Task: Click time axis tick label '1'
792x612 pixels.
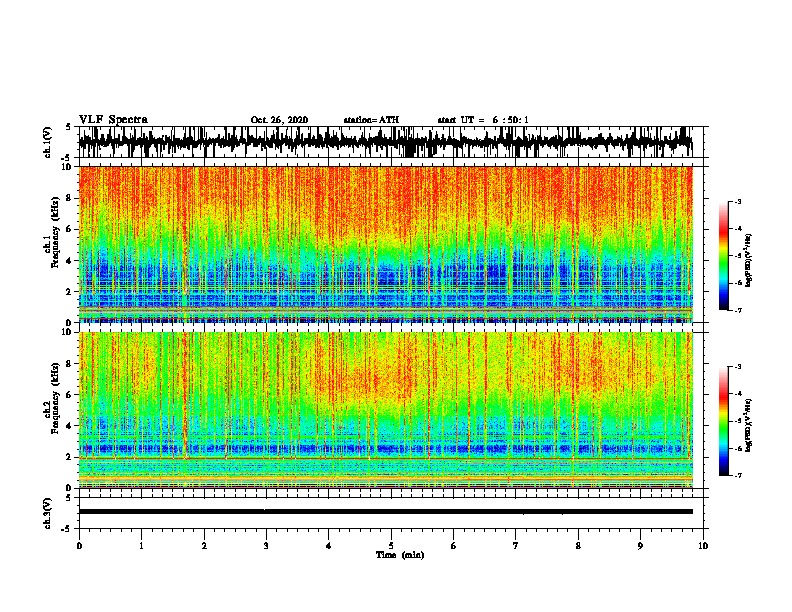Action: (x=141, y=546)
